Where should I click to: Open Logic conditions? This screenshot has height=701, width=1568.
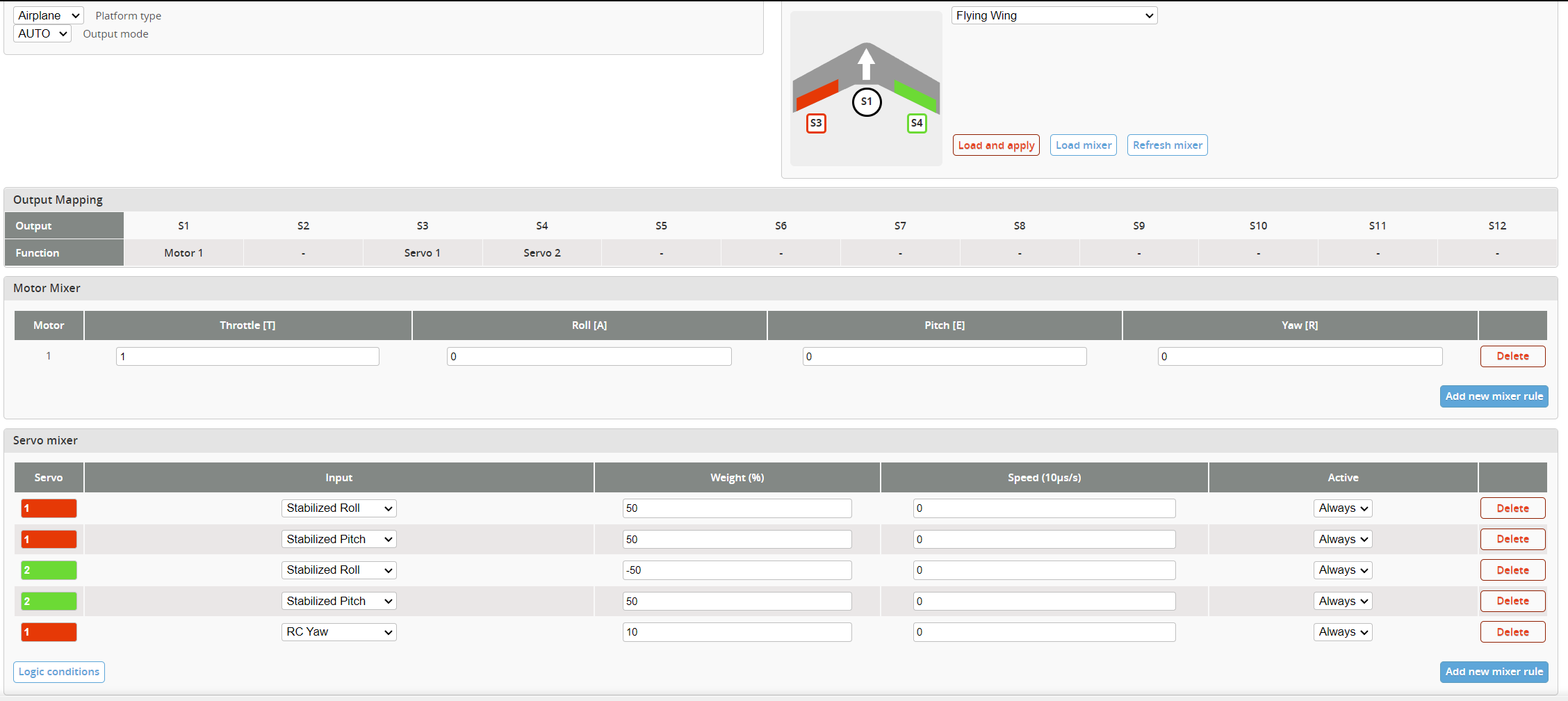point(58,671)
